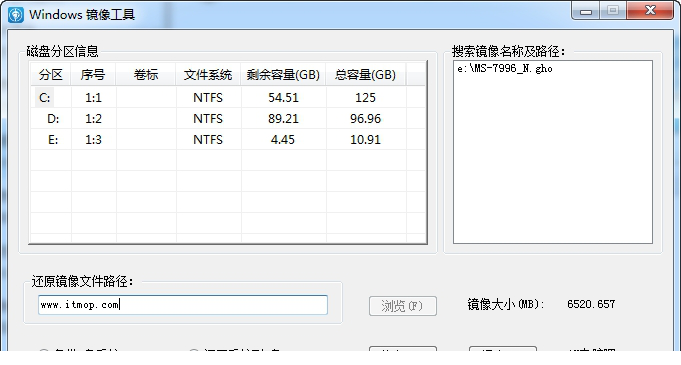Click the 125 total capacity value
The image size is (681, 365).
click(365, 97)
